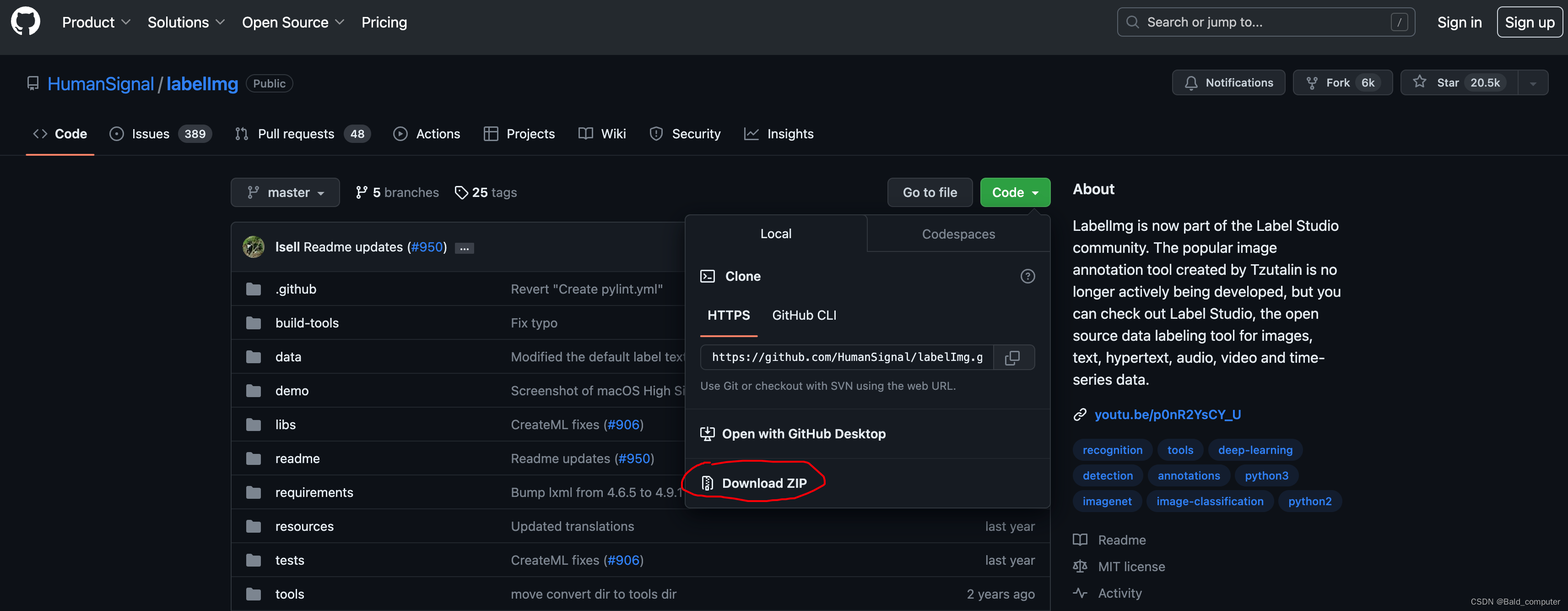1568x611 pixels.
Task: Switch to the Codespaces tab
Action: [958, 234]
